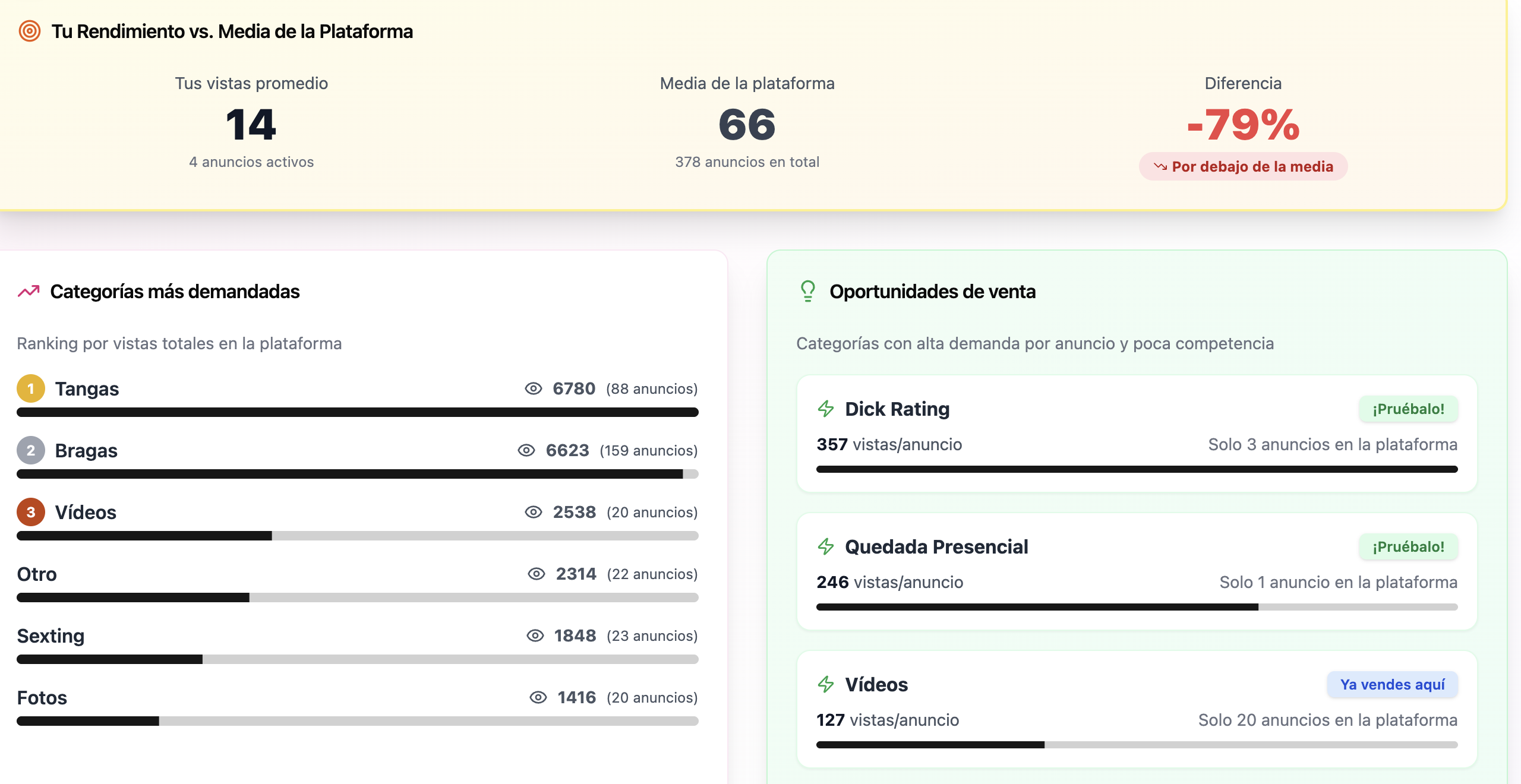Click the target icon beside Tu Rendimiento
The image size is (1521, 784).
30,31
